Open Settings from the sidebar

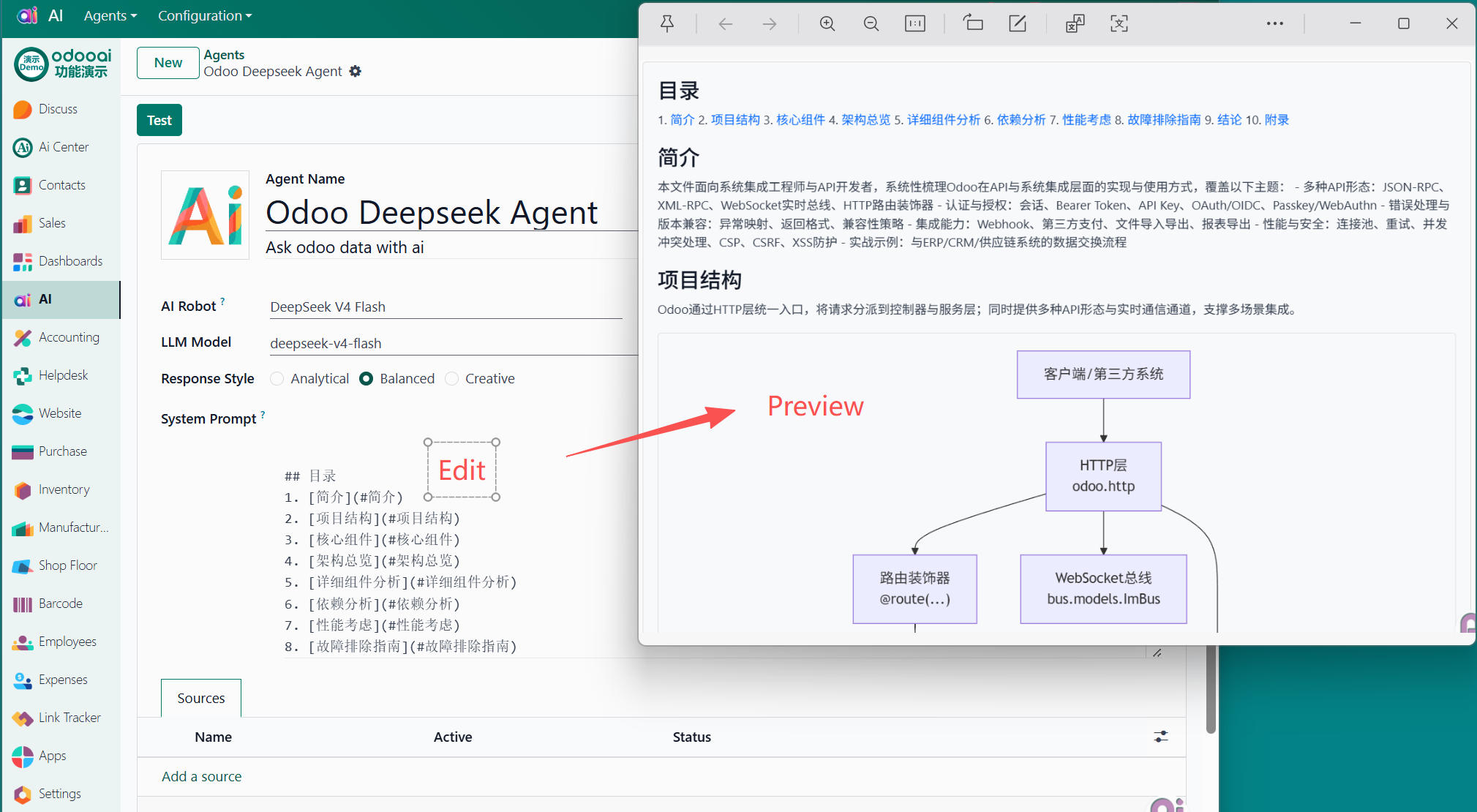click(x=61, y=794)
